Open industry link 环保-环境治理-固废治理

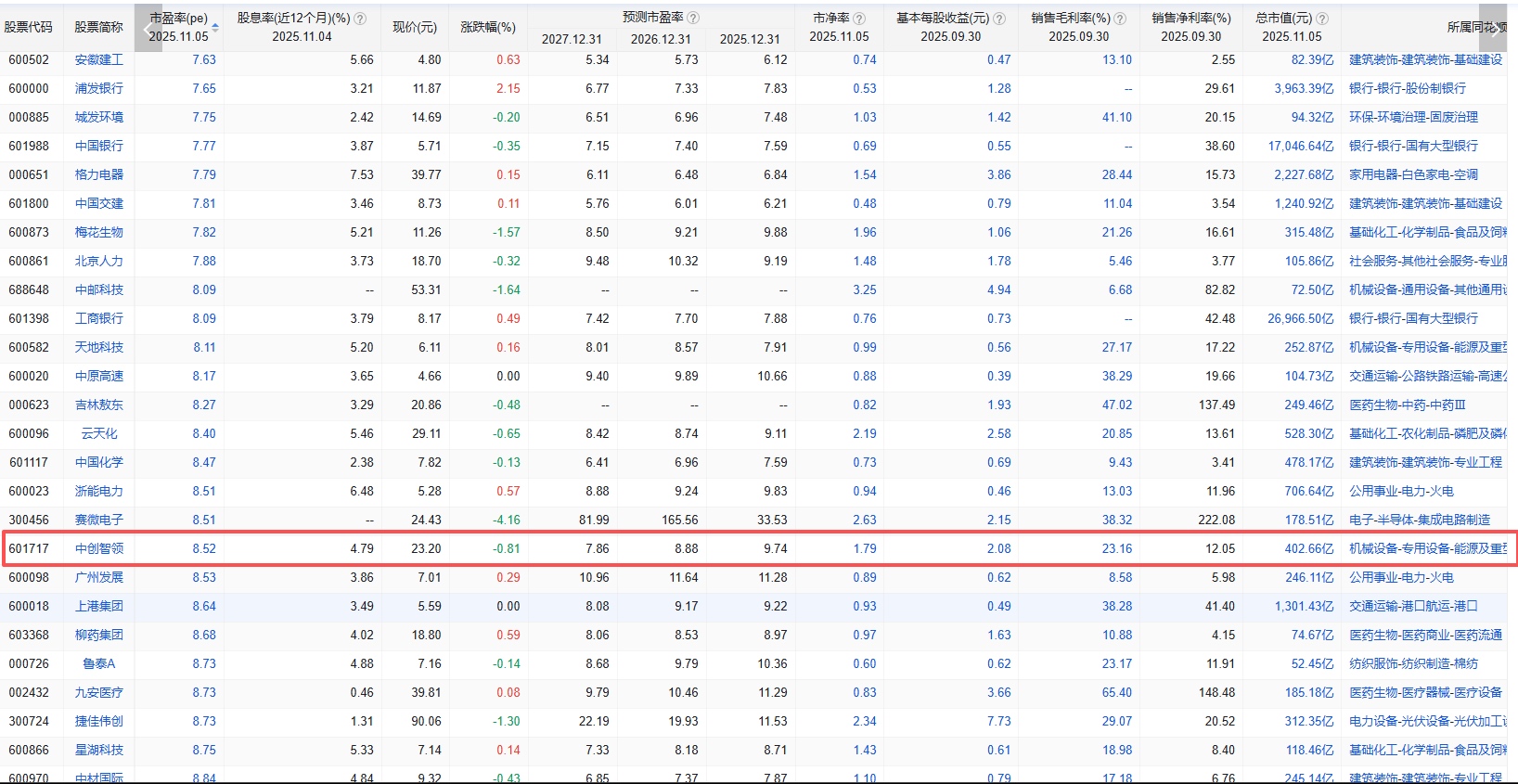(1413, 117)
